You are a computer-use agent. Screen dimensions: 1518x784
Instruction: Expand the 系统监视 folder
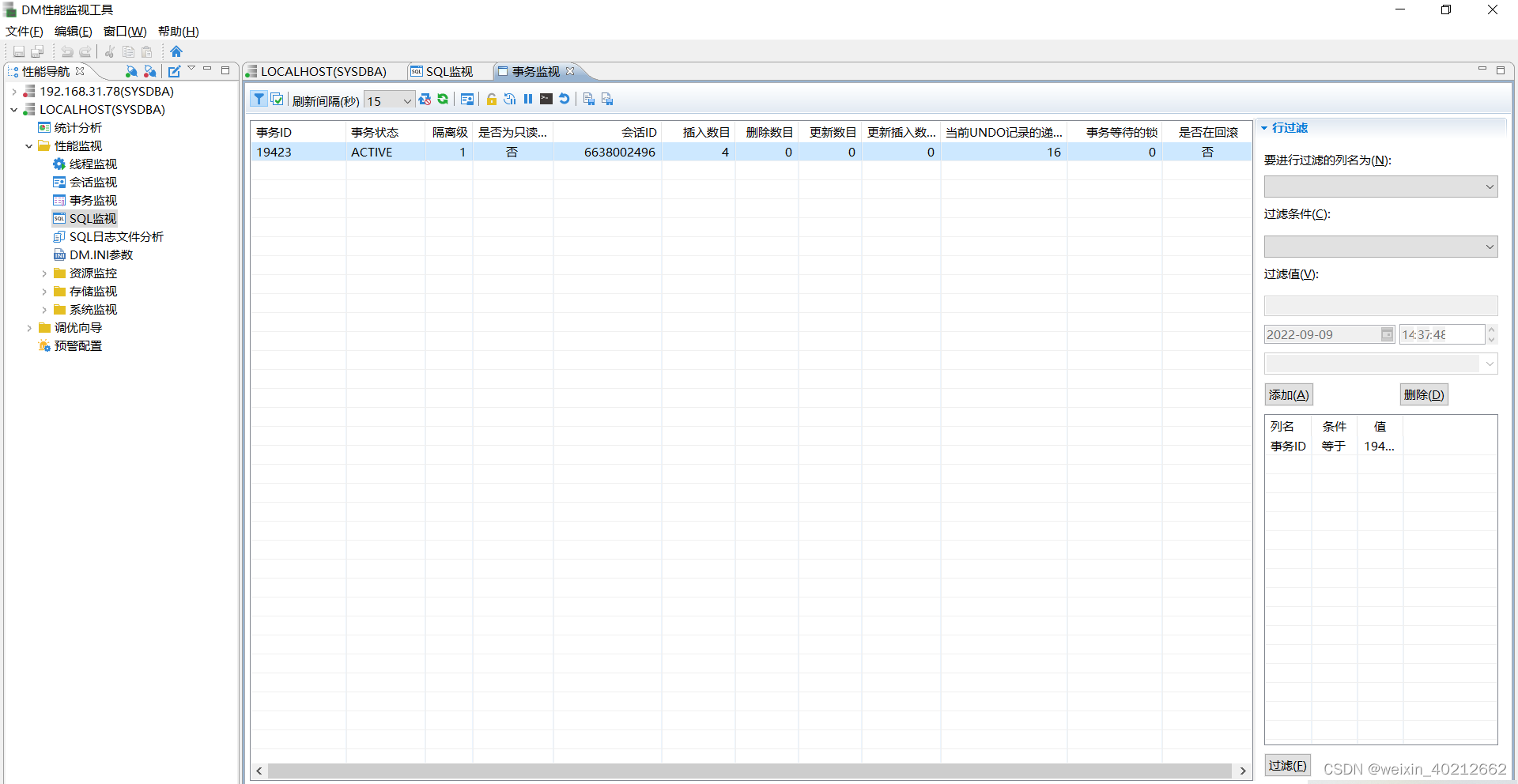click(x=44, y=310)
